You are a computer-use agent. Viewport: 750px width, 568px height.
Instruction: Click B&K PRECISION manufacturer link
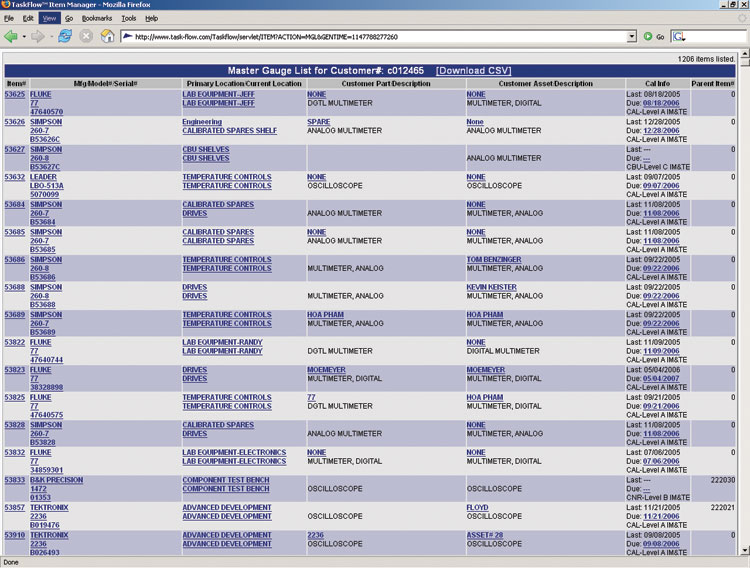(x=56, y=480)
